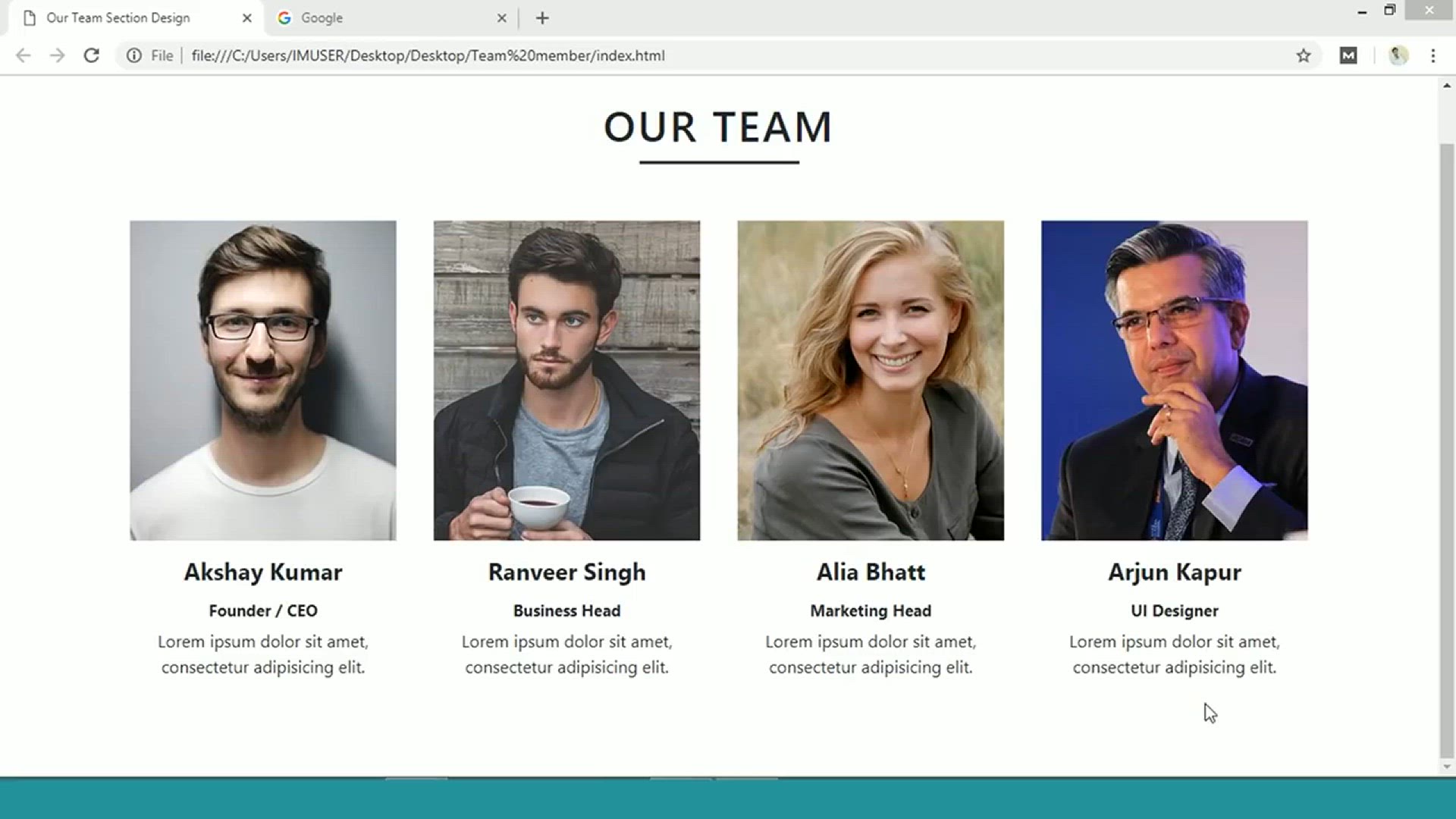Image resolution: width=1456 pixels, height=819 pixels.
Task: Click the name Akshay Kumar
Action: click(x=263, y=572)
